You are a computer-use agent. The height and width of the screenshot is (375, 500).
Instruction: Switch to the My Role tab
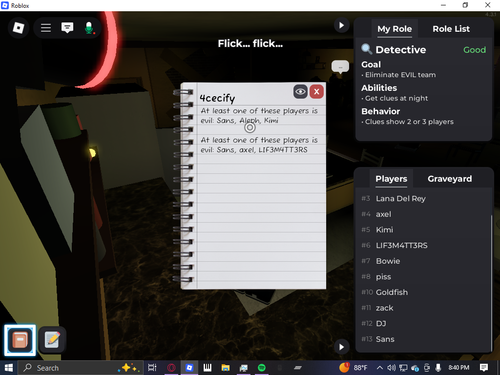point(394,29)
